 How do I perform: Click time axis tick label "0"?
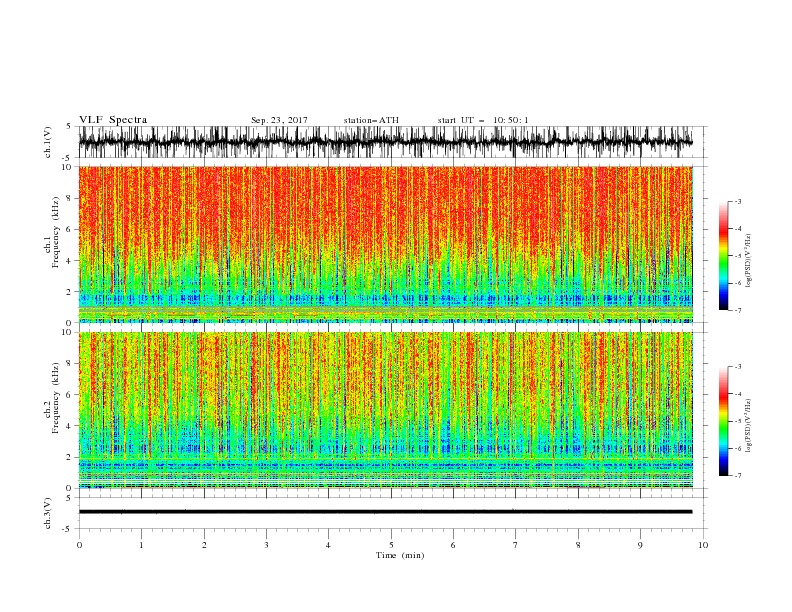(x=79, y=545)
